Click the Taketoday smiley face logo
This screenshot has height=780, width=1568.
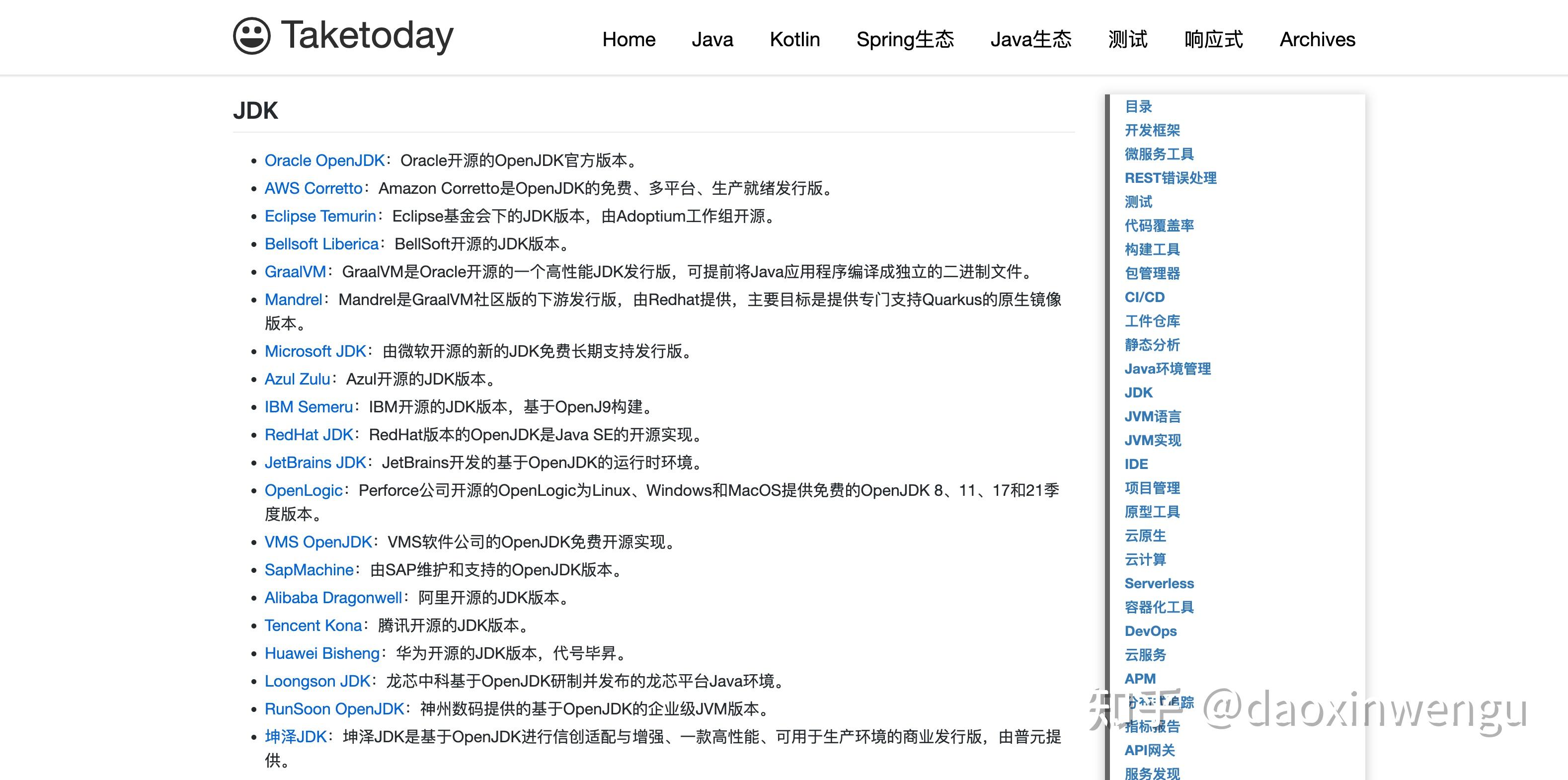tap(252, 37)
